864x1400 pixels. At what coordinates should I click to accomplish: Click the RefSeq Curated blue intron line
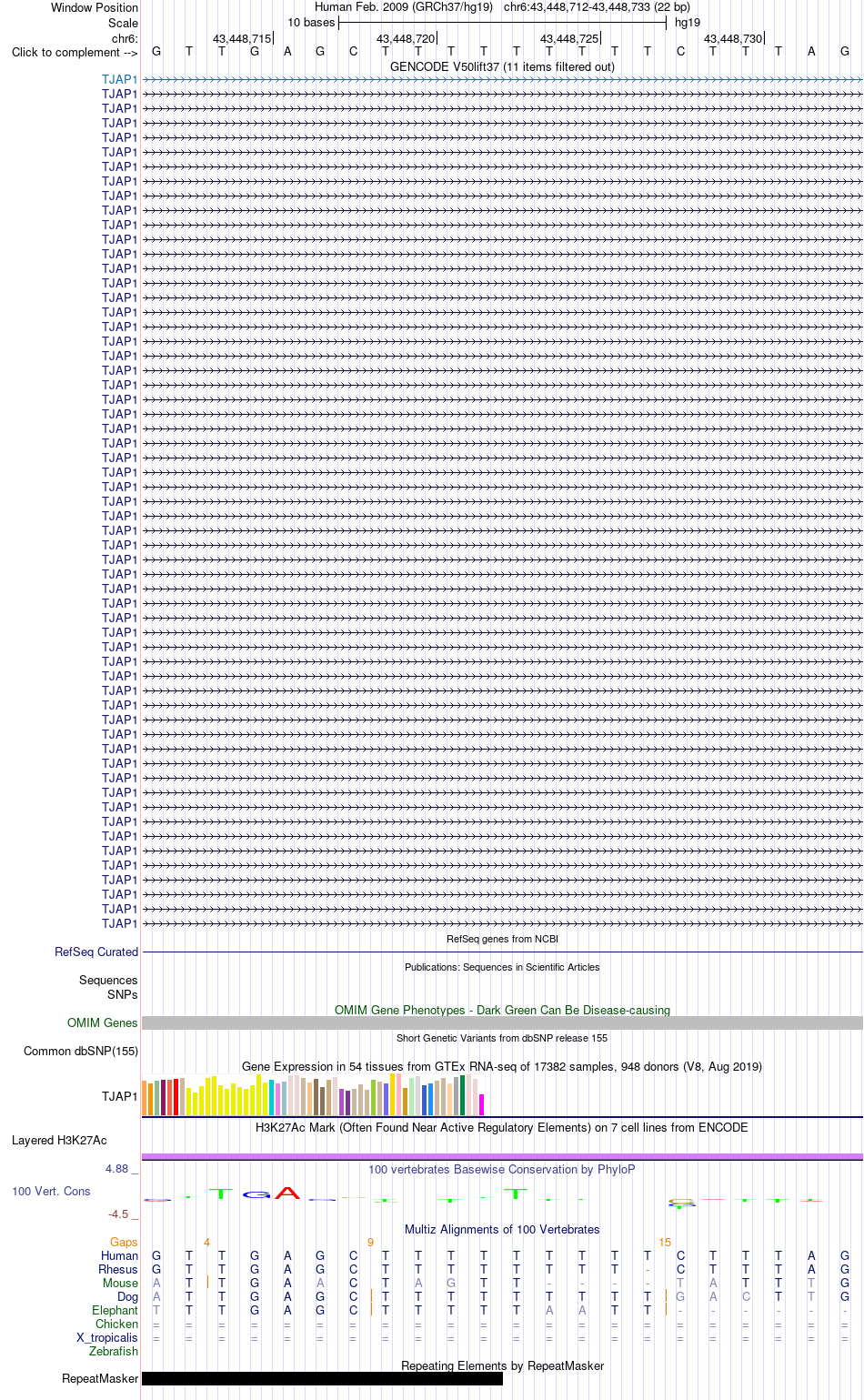point(502,952)
